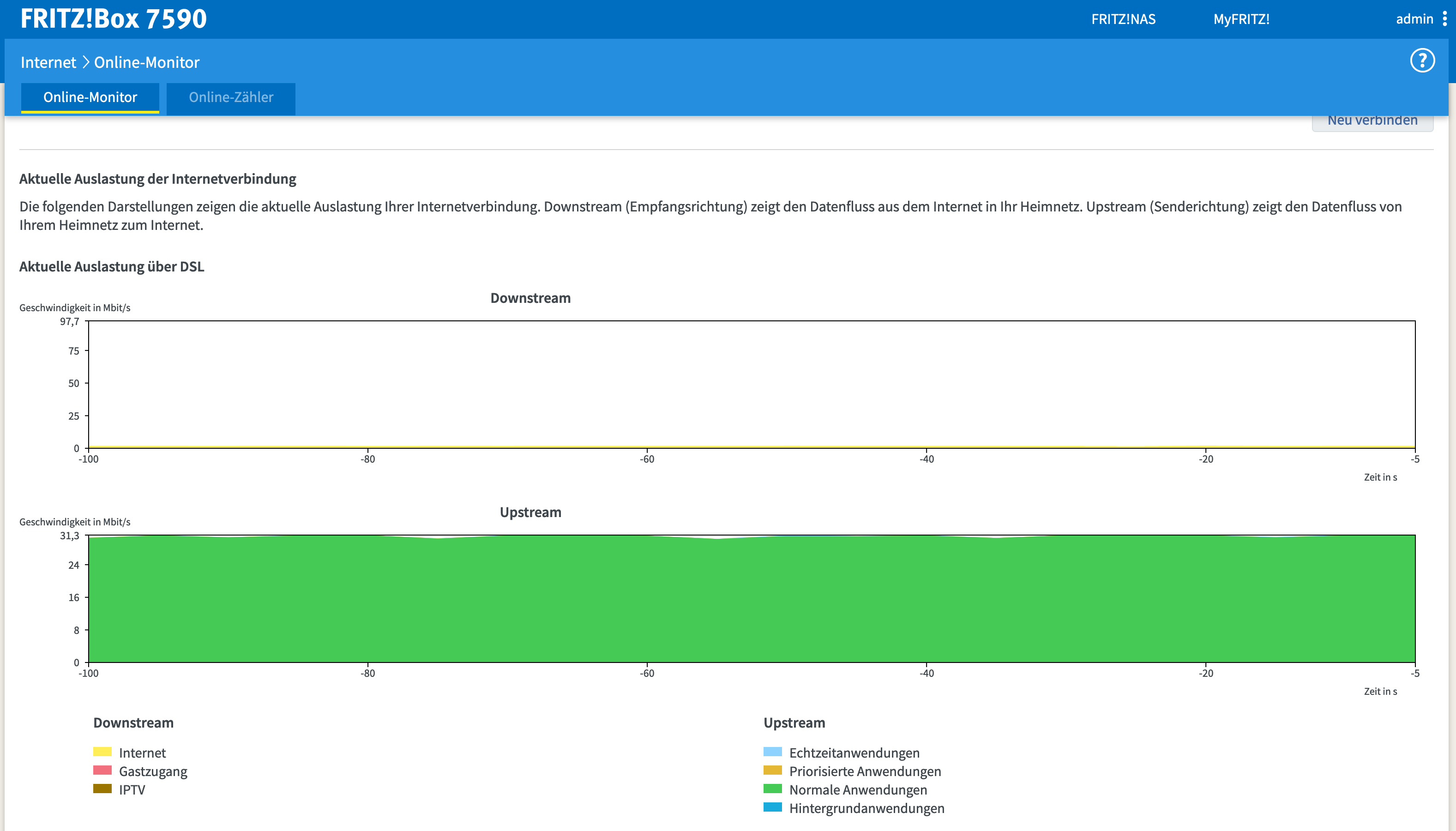Click the 31,3 upstream axis maximum
1456x831 pixels.
(70, 536)
